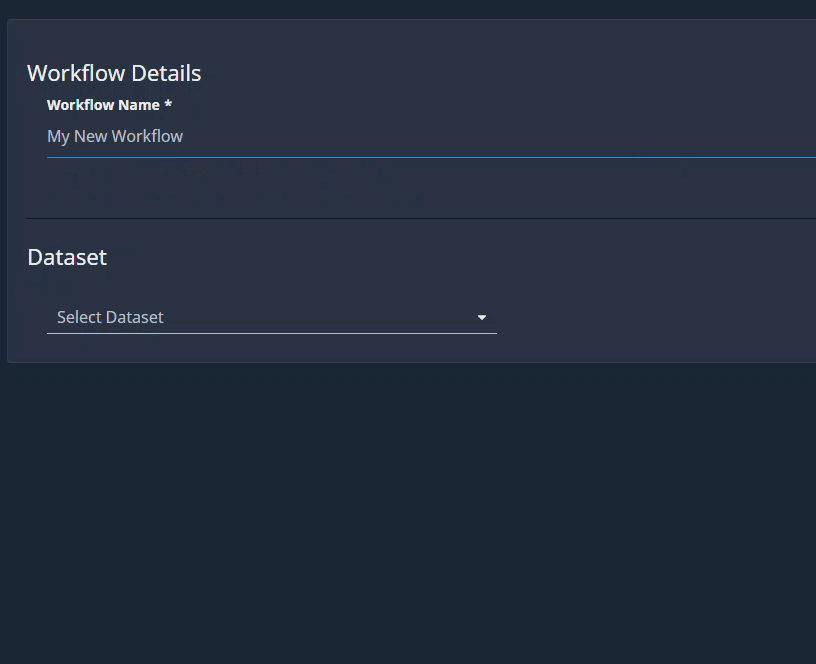Open the Select Dataset dropdown

click(x=271, y=317)
